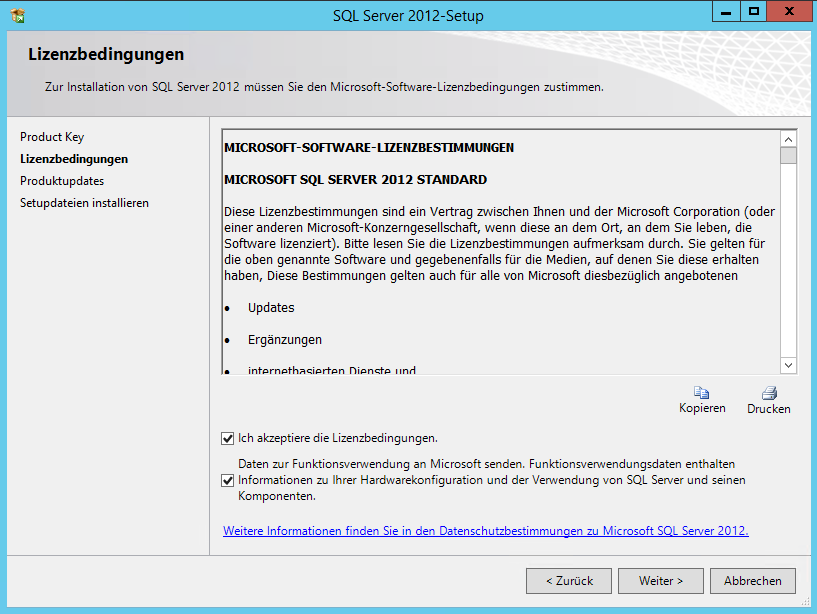
Task: Click the license text scrollbar down arrow
Action: point(788,366)
